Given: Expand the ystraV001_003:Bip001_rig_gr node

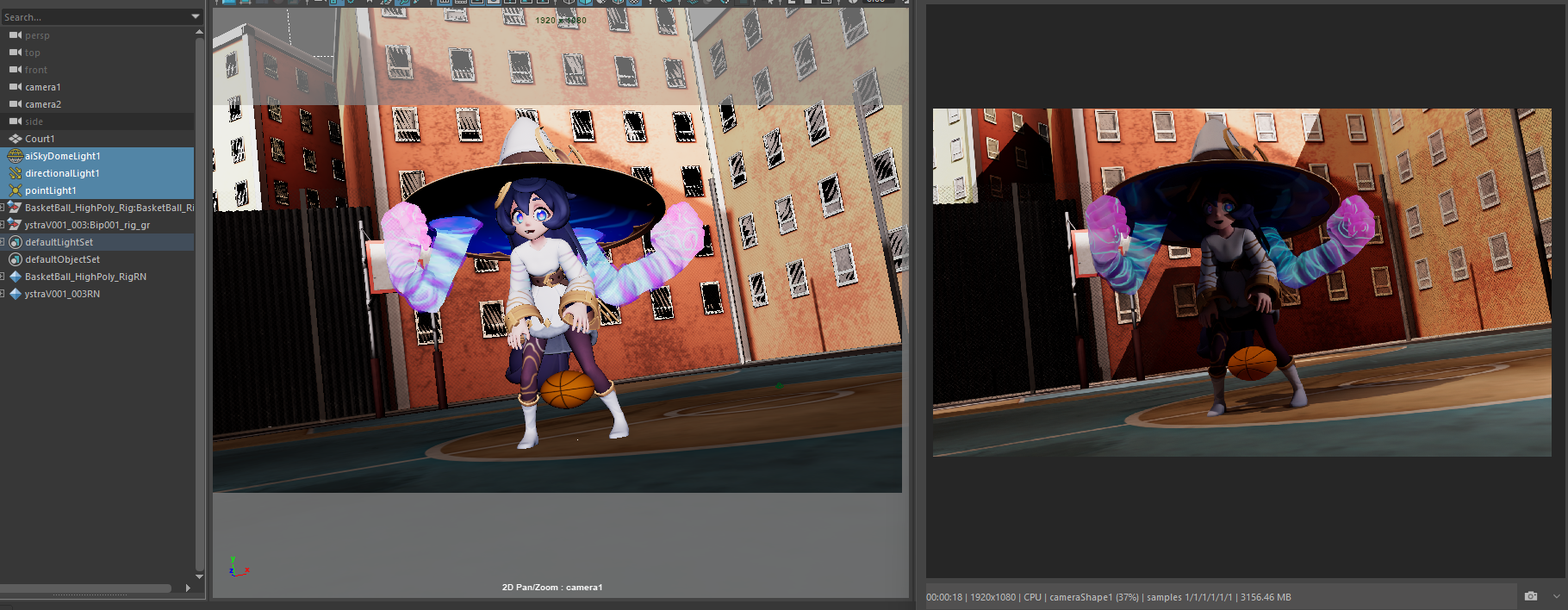Looking at the screenshot, I should tap(3, 225).
